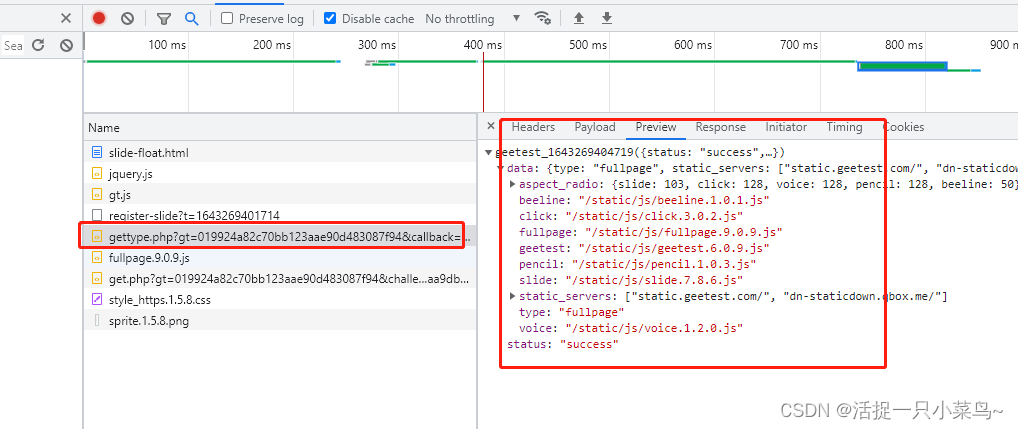
Task: Click the export HAR download arrow
Action: 607,18
